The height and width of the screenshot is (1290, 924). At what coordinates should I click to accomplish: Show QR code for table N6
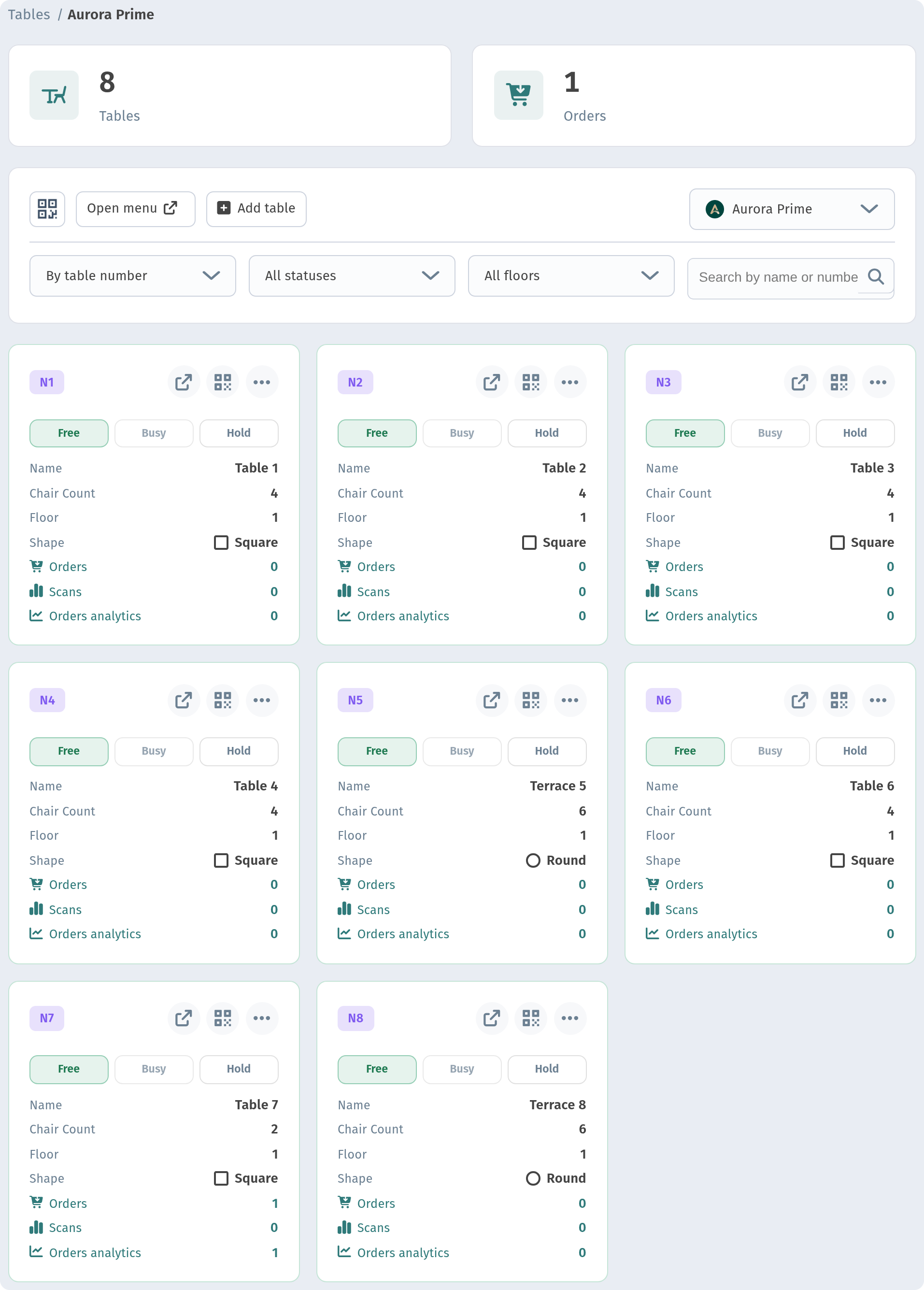839,700
